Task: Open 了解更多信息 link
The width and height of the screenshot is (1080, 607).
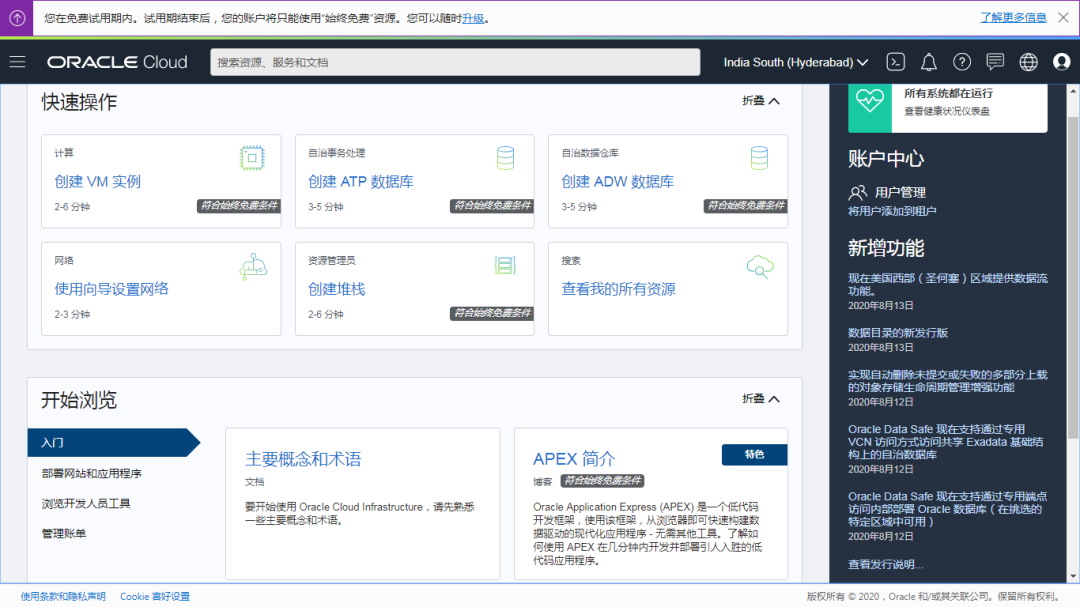Action: click(1013, 18)
